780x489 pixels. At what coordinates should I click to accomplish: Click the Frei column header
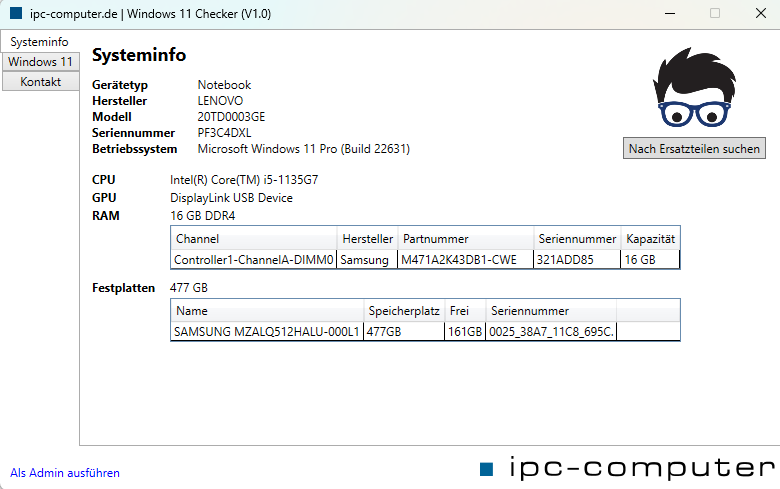point(465,311)
